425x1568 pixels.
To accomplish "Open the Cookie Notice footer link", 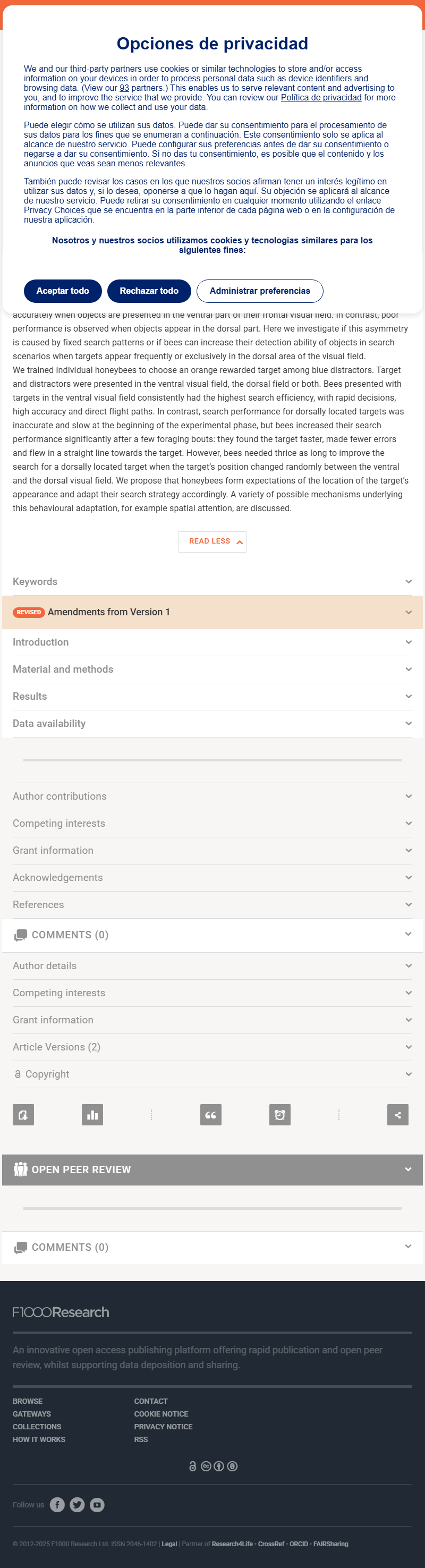I will tap(161, 1414).
